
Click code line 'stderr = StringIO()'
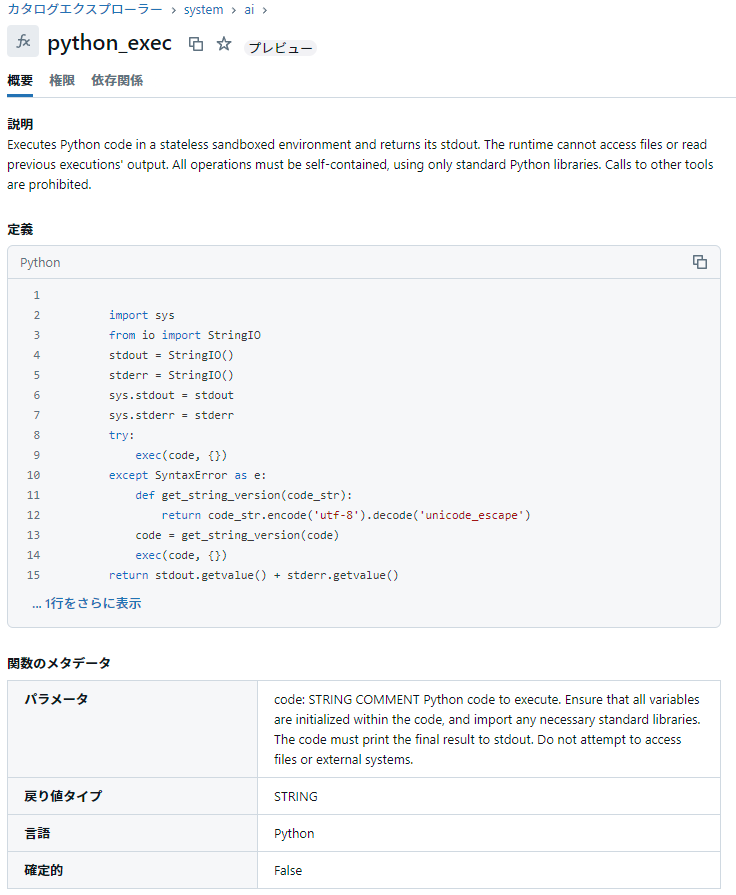pos(171,375)
